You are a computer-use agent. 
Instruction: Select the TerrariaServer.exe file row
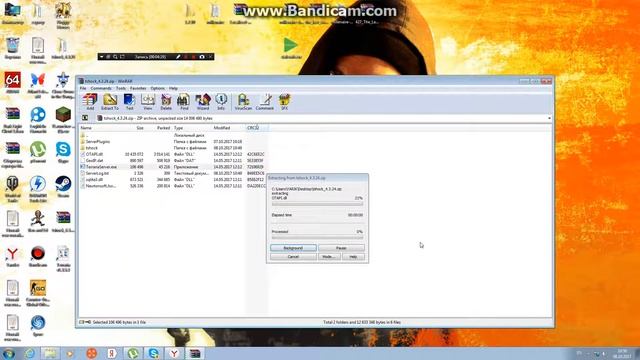point(173,167)
